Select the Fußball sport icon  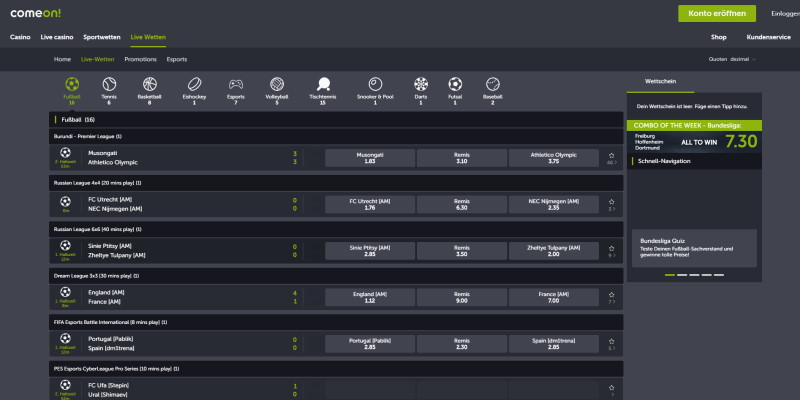[72, 84]
